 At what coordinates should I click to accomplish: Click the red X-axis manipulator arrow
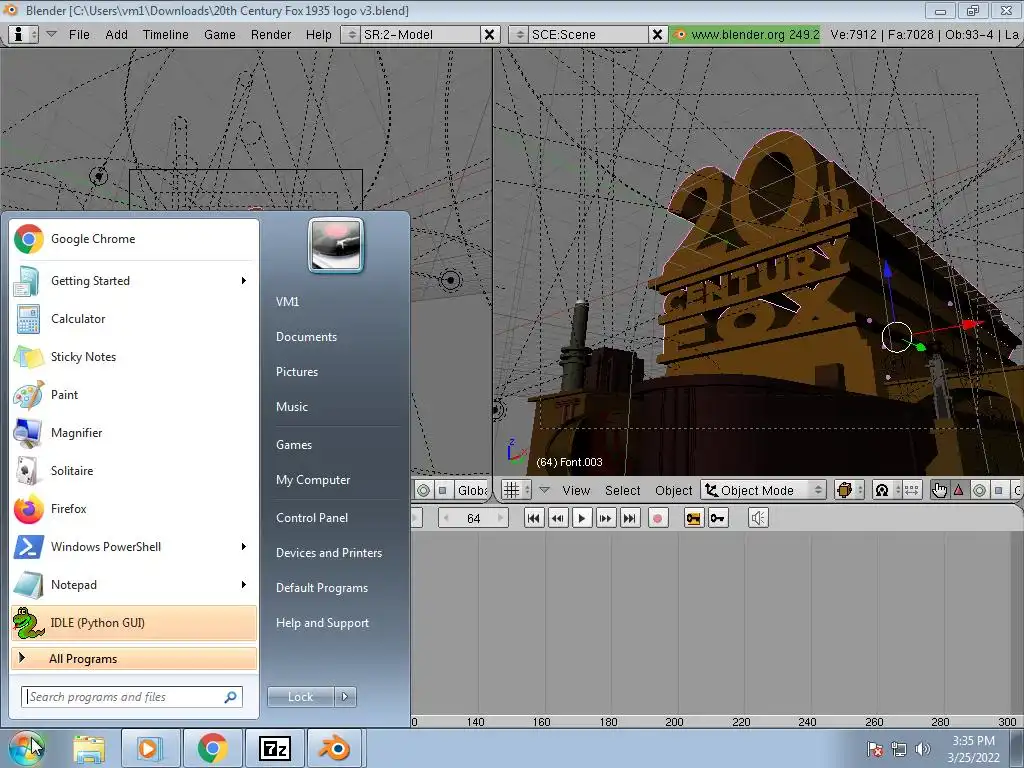[x=972, y=323]
